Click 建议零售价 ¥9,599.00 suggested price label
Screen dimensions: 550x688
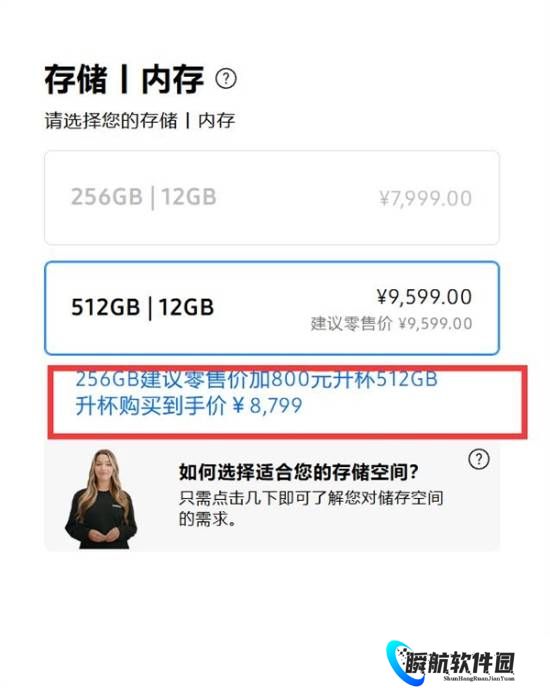(x=392, y=324)
